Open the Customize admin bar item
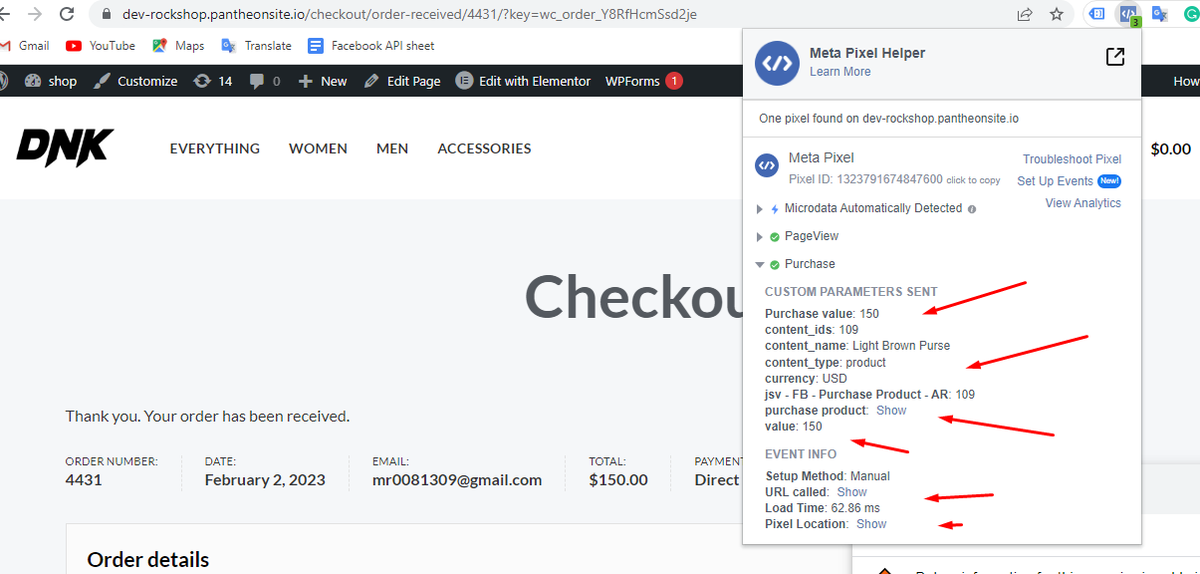Viewport: 1200px width, 574px height. [x=135, y=81]
